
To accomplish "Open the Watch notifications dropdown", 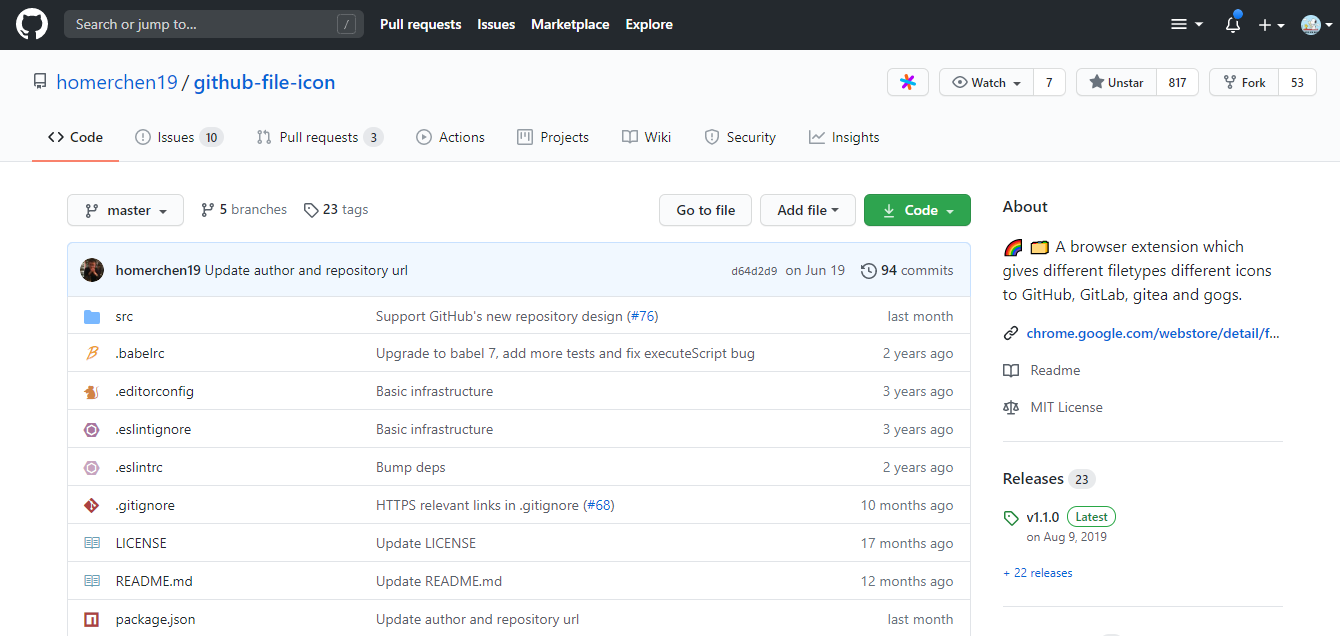I will click(986, 82).
